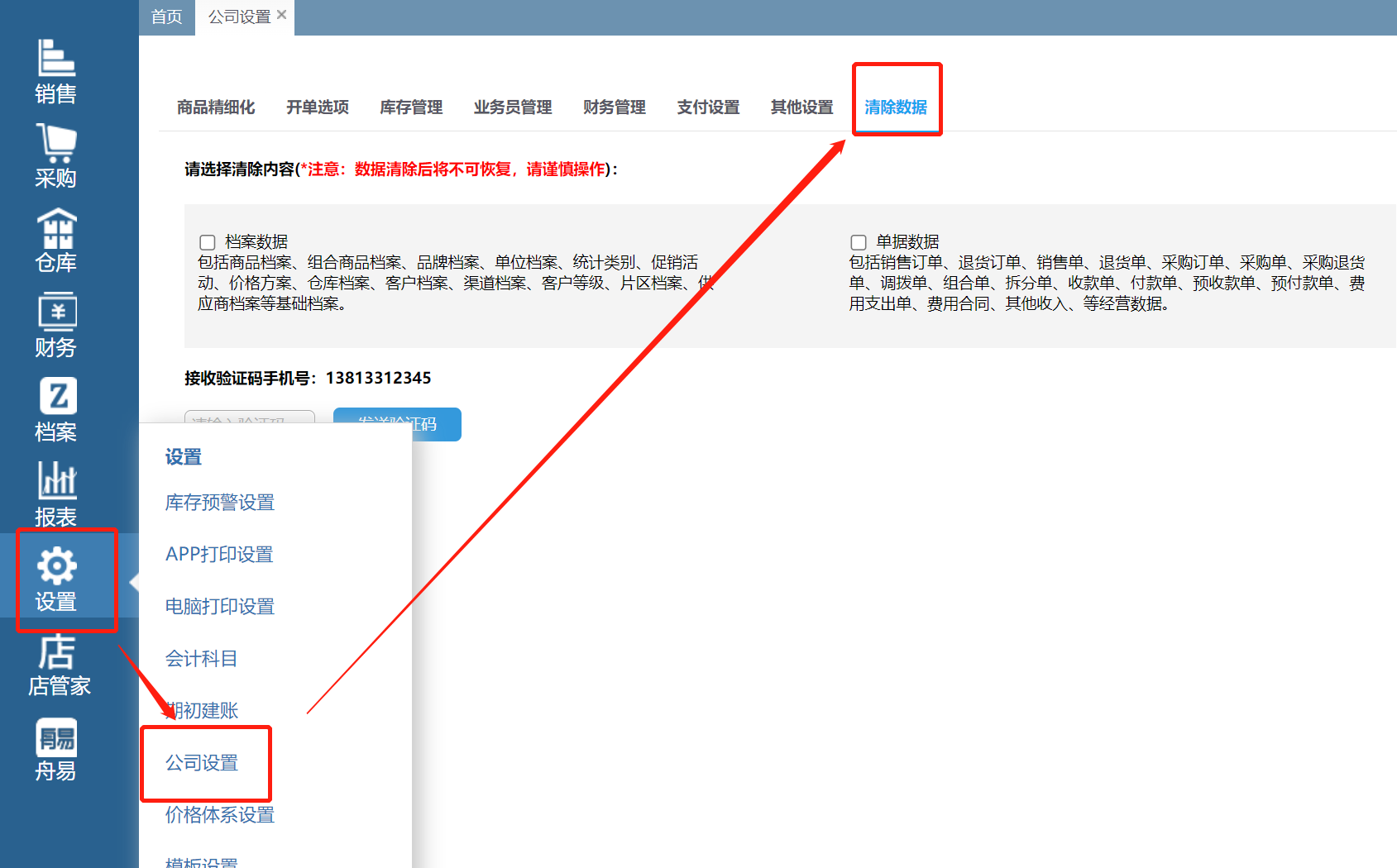Open 价格体系设置 from settings menu
Image resolution: width=1397 pixels, height=868 pixels.
point(220,815)
